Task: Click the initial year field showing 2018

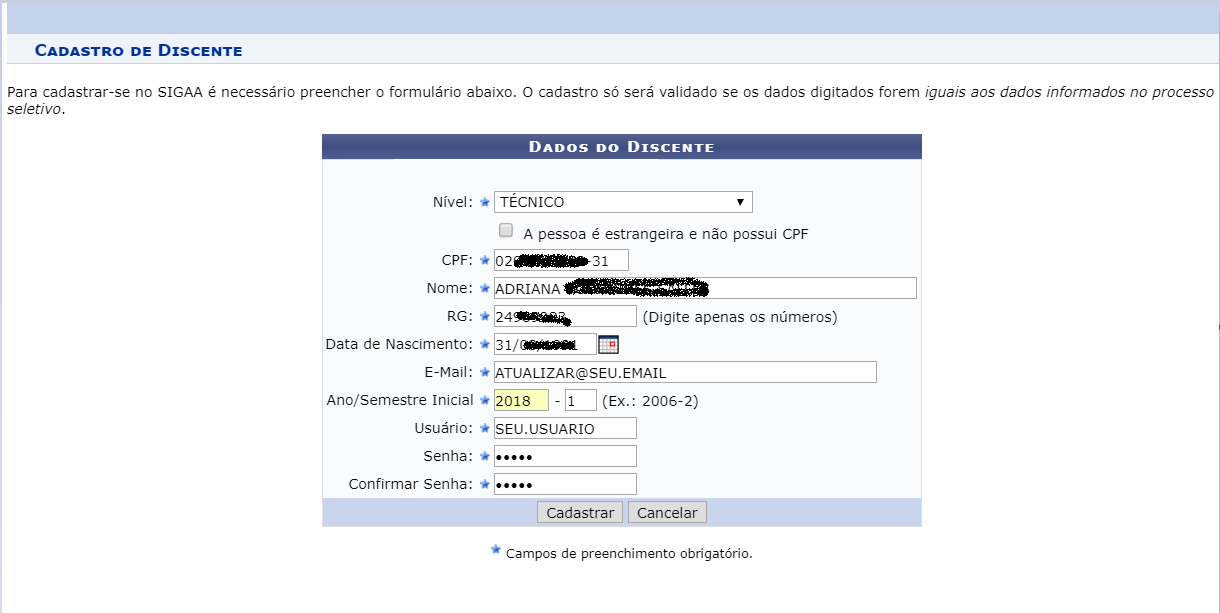Action: coord(521,401)
